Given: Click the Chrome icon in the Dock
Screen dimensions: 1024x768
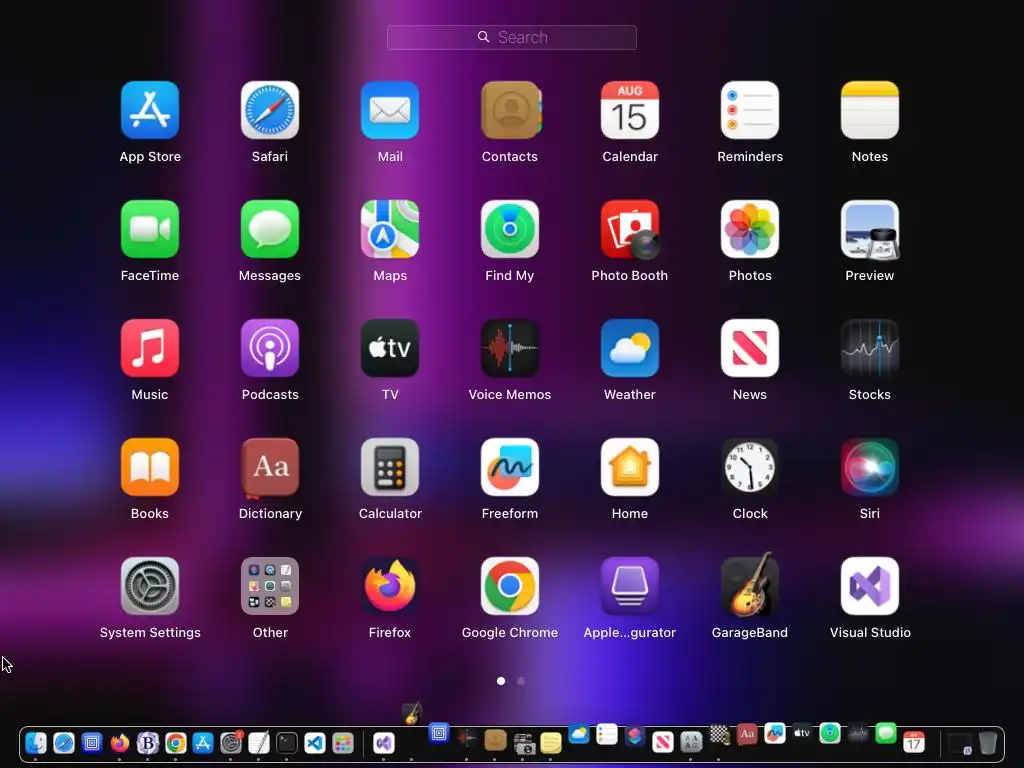Looking at the screenshot, I should [x=175, y=743].
